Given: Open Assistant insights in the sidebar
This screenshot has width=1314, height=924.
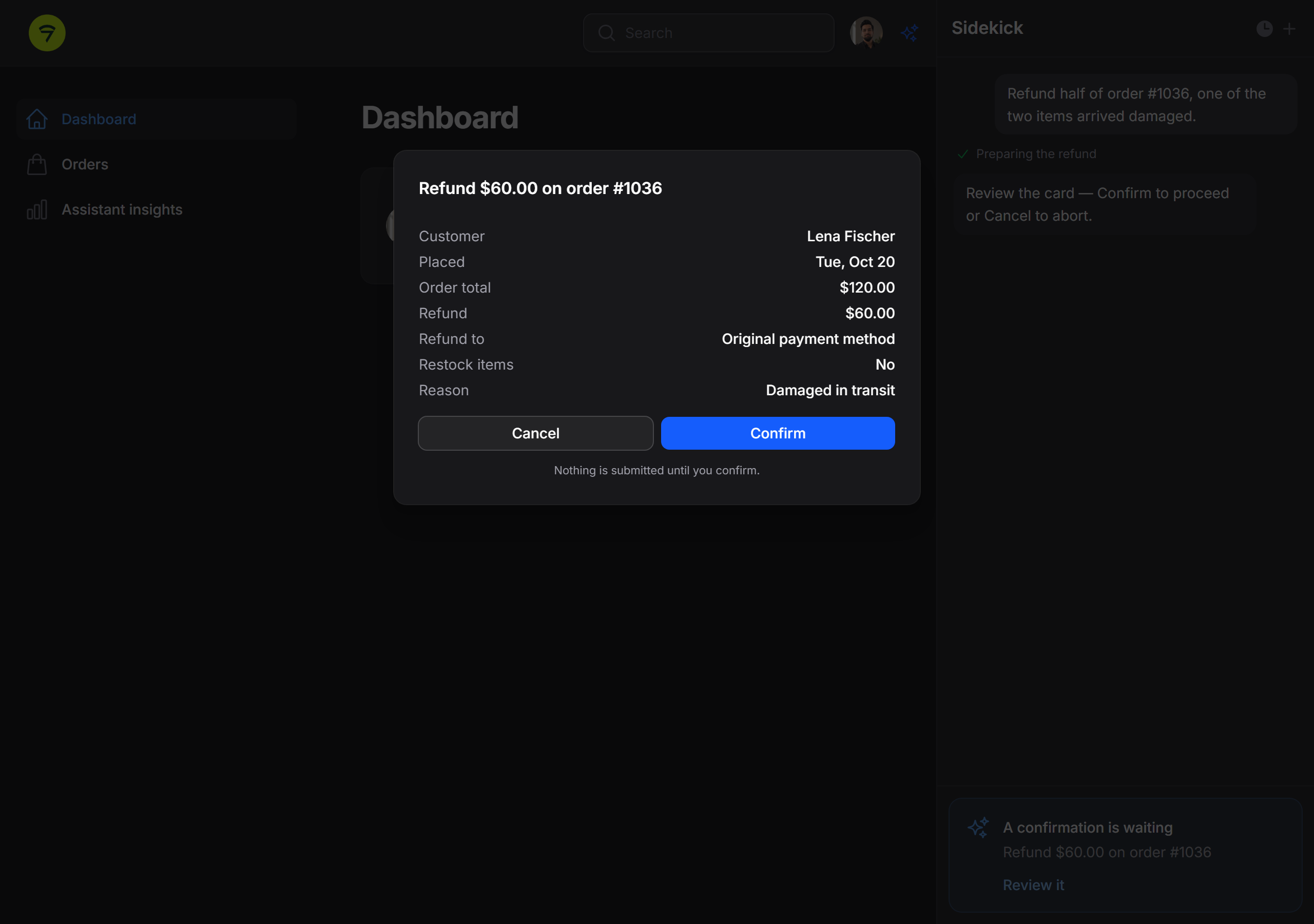Looking at the screenshot, I should click(156, 209).
